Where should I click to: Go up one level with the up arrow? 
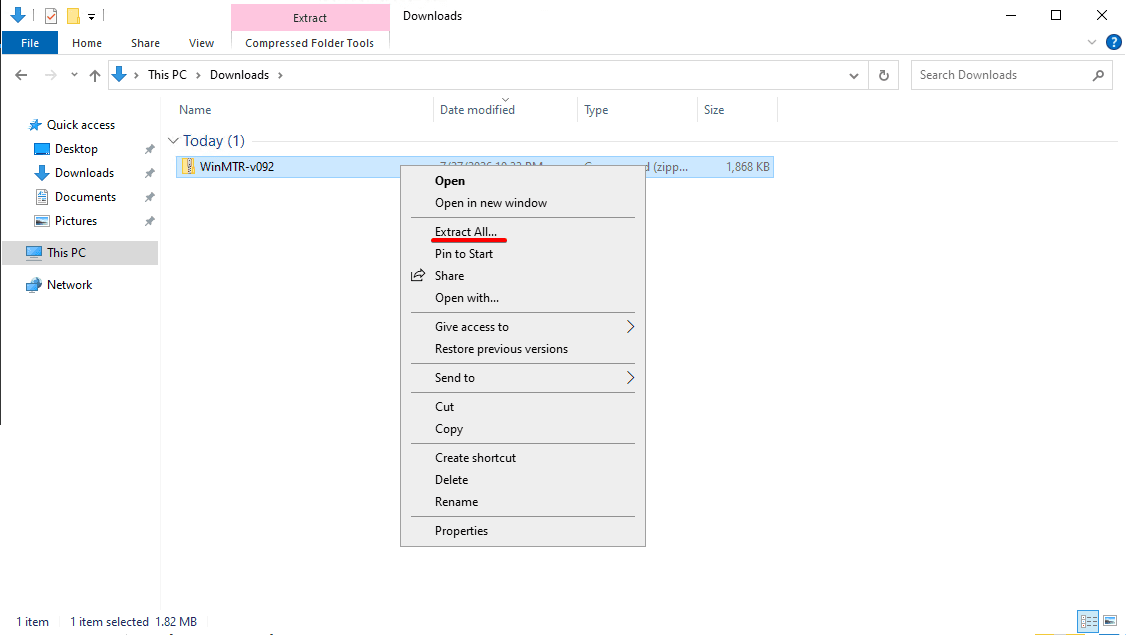[x=95, y=75]
